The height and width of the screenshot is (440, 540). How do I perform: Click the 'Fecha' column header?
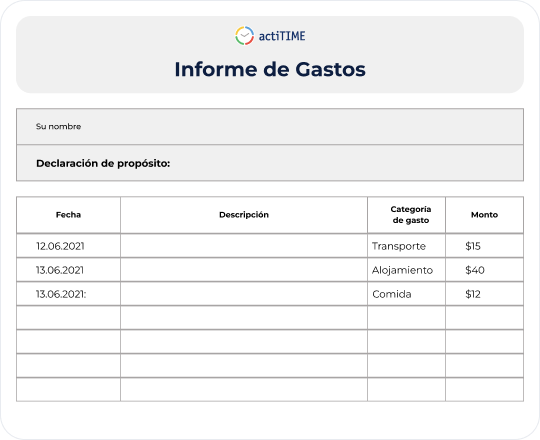(x=69, y=215)
